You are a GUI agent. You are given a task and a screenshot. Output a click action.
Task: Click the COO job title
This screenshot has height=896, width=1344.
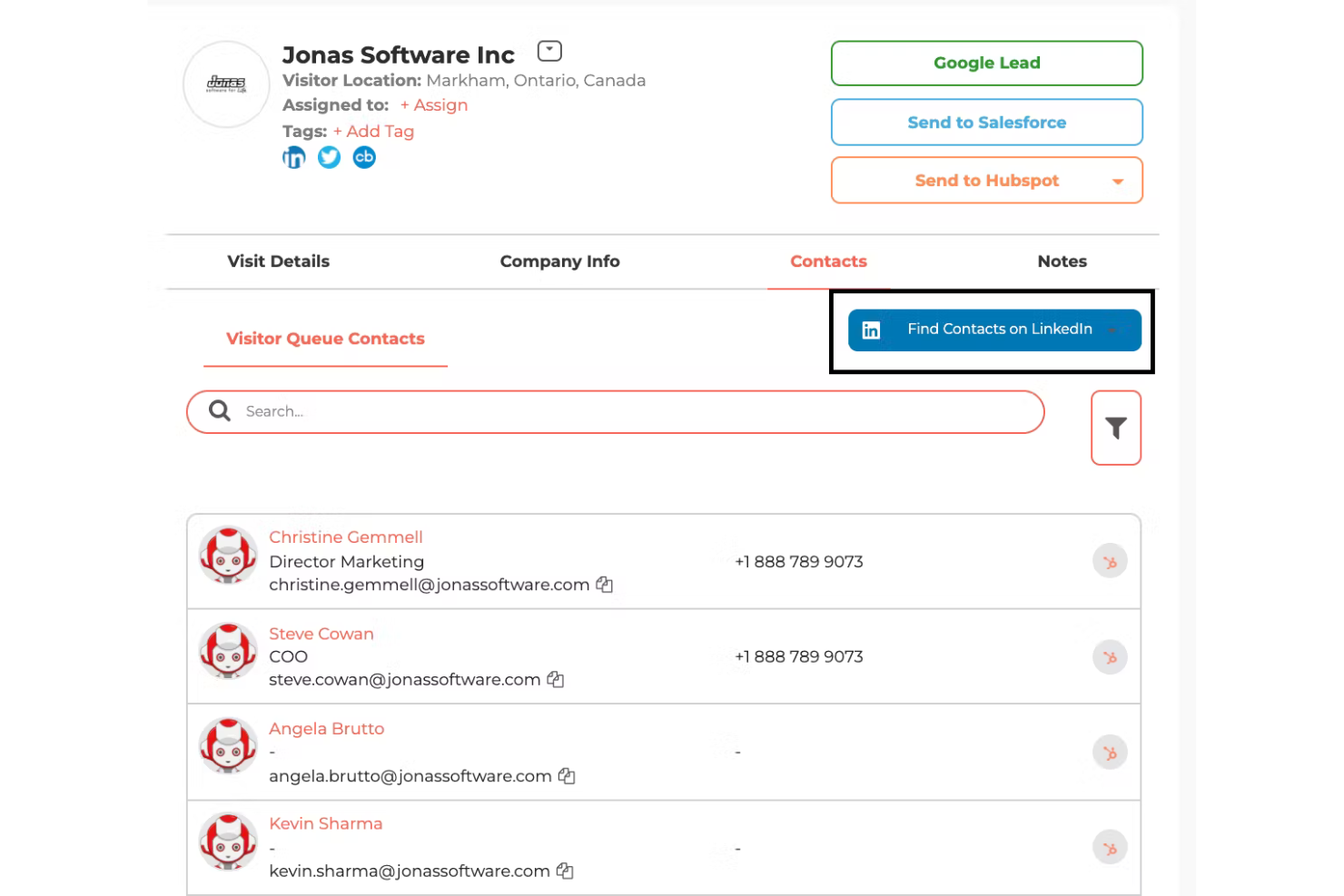[289, 657]
